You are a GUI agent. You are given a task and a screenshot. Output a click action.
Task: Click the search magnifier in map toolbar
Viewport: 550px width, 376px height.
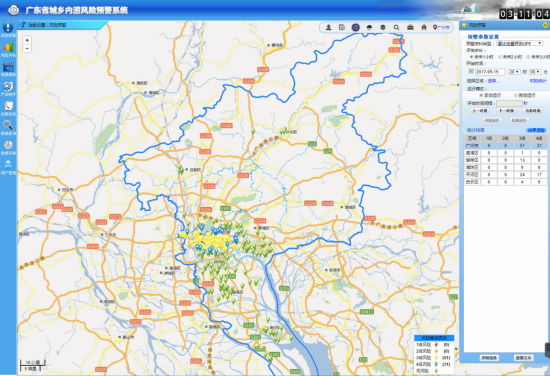pos(396,27)
